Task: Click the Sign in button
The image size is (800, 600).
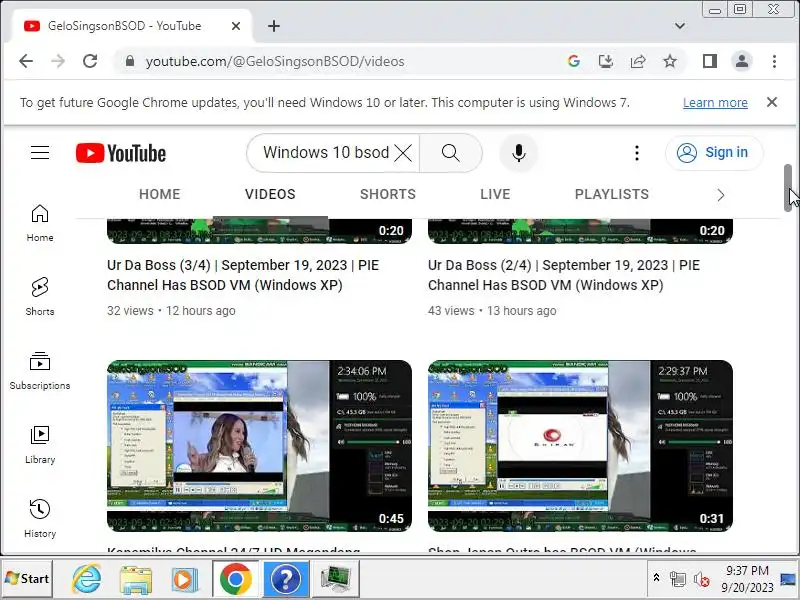Action: click(x=714, y=153)
